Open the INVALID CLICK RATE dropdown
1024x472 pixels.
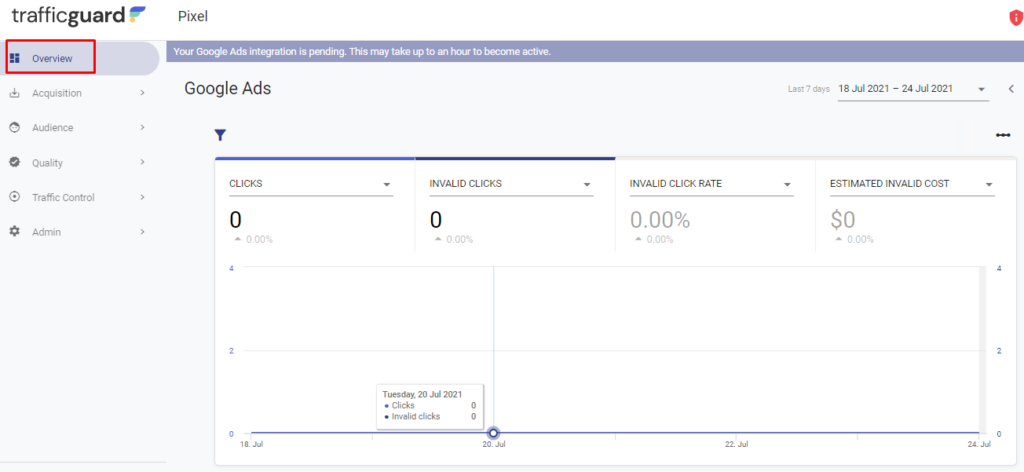click(x=787, y=185)
